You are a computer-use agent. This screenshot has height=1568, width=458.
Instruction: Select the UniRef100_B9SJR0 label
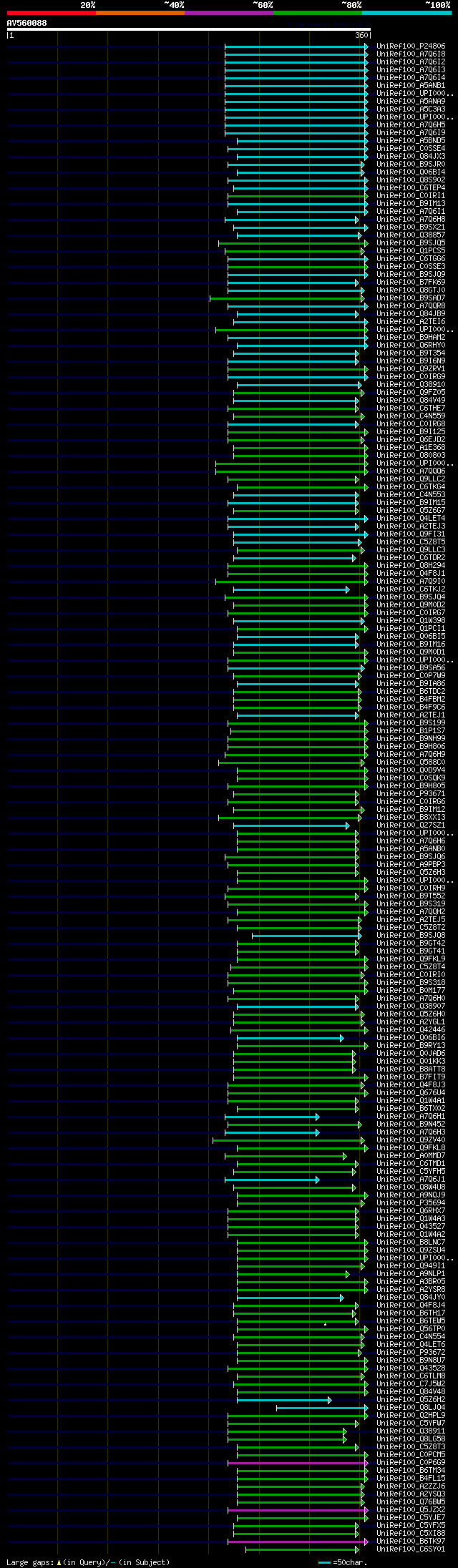point(411,165)
